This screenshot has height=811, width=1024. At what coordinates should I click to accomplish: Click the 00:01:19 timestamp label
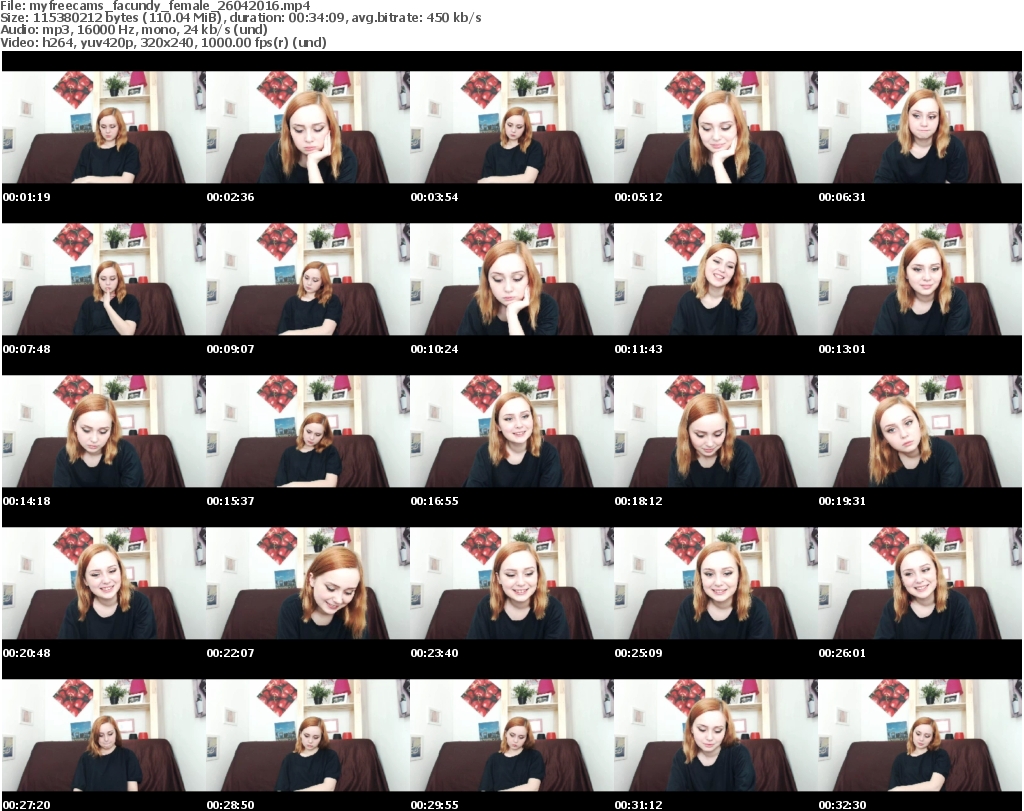pyautogui.click(x=27, y=197)
